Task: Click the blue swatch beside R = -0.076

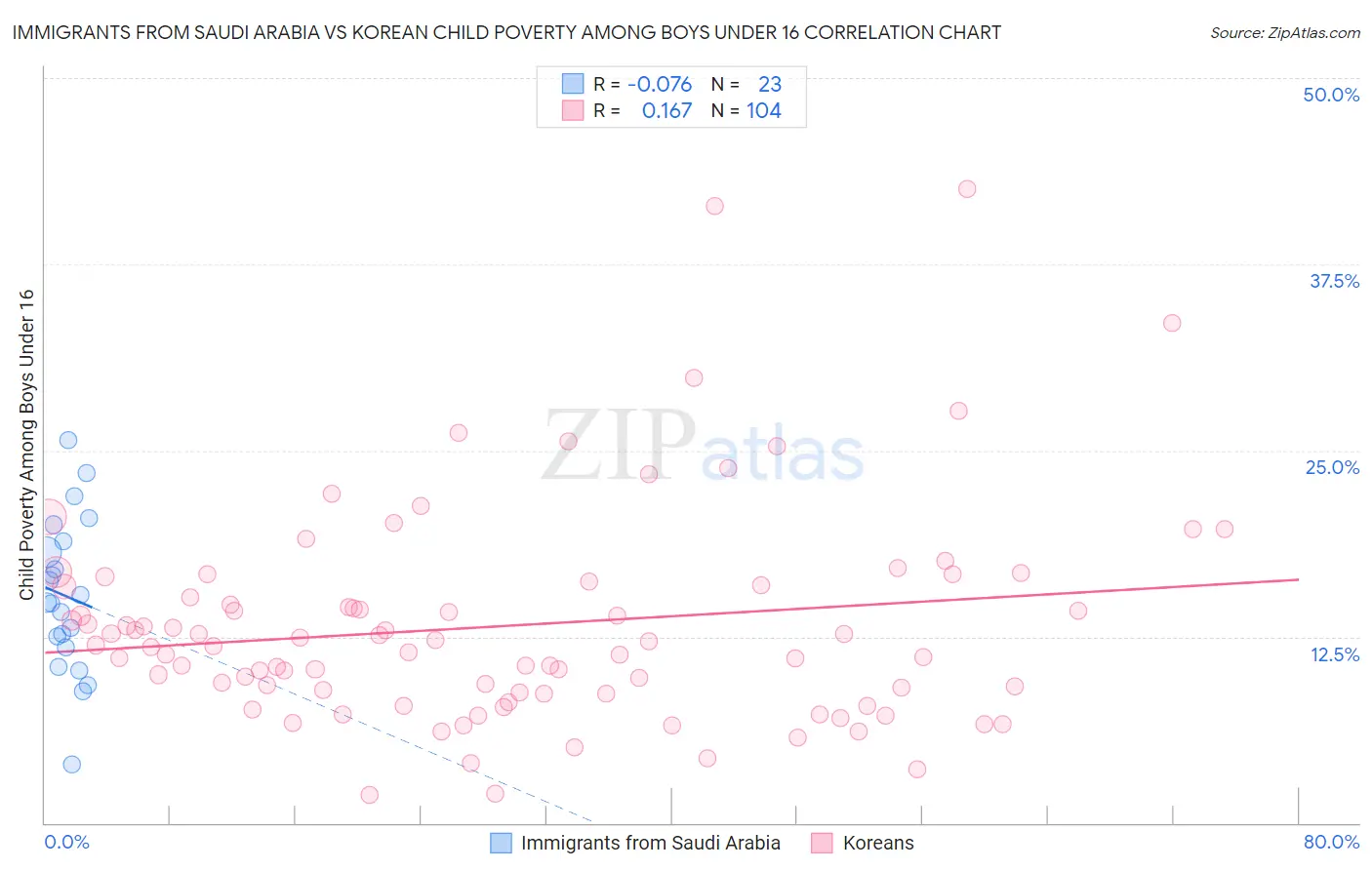Action: point(572,84)
